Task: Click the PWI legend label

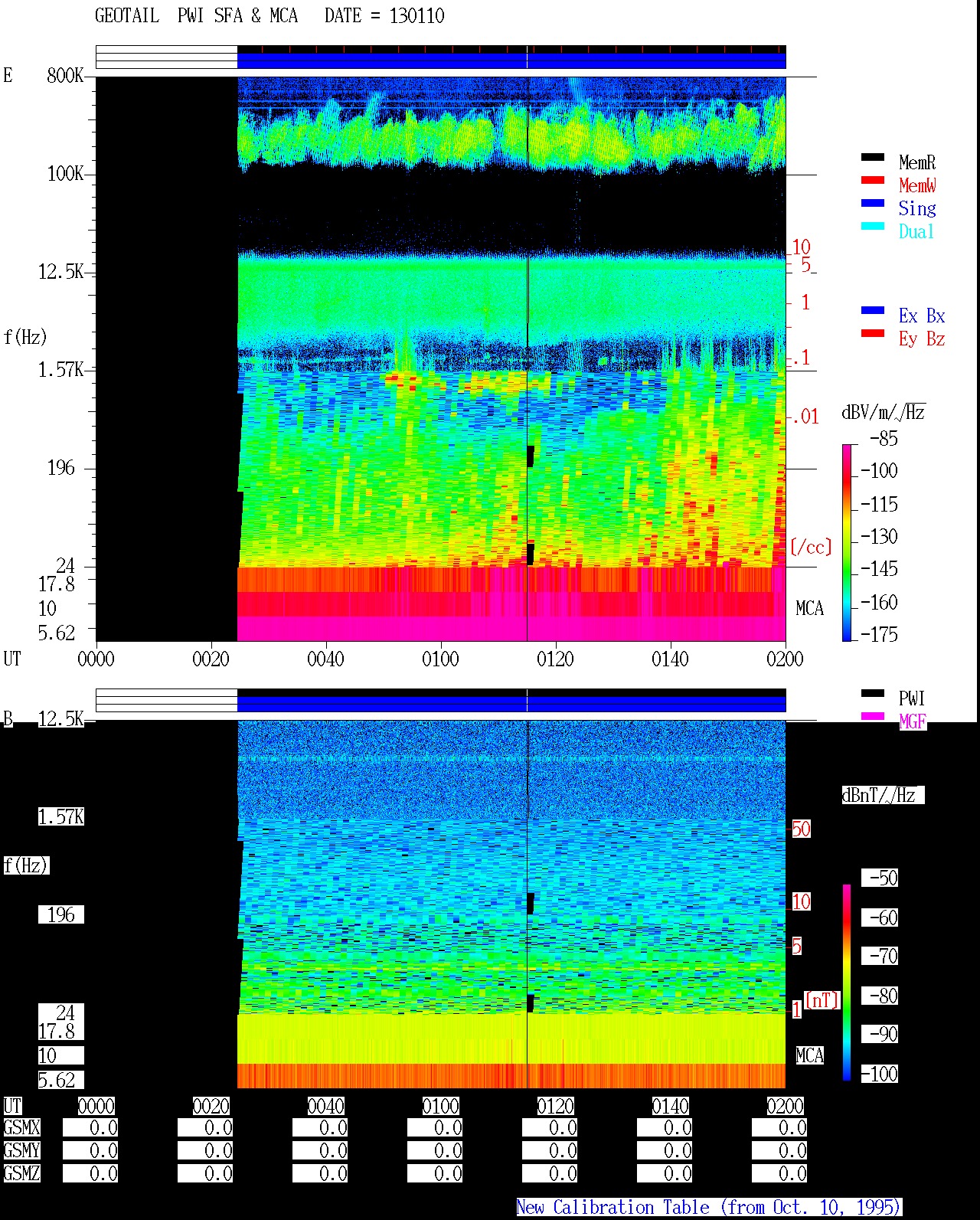Action: [912, 698]
